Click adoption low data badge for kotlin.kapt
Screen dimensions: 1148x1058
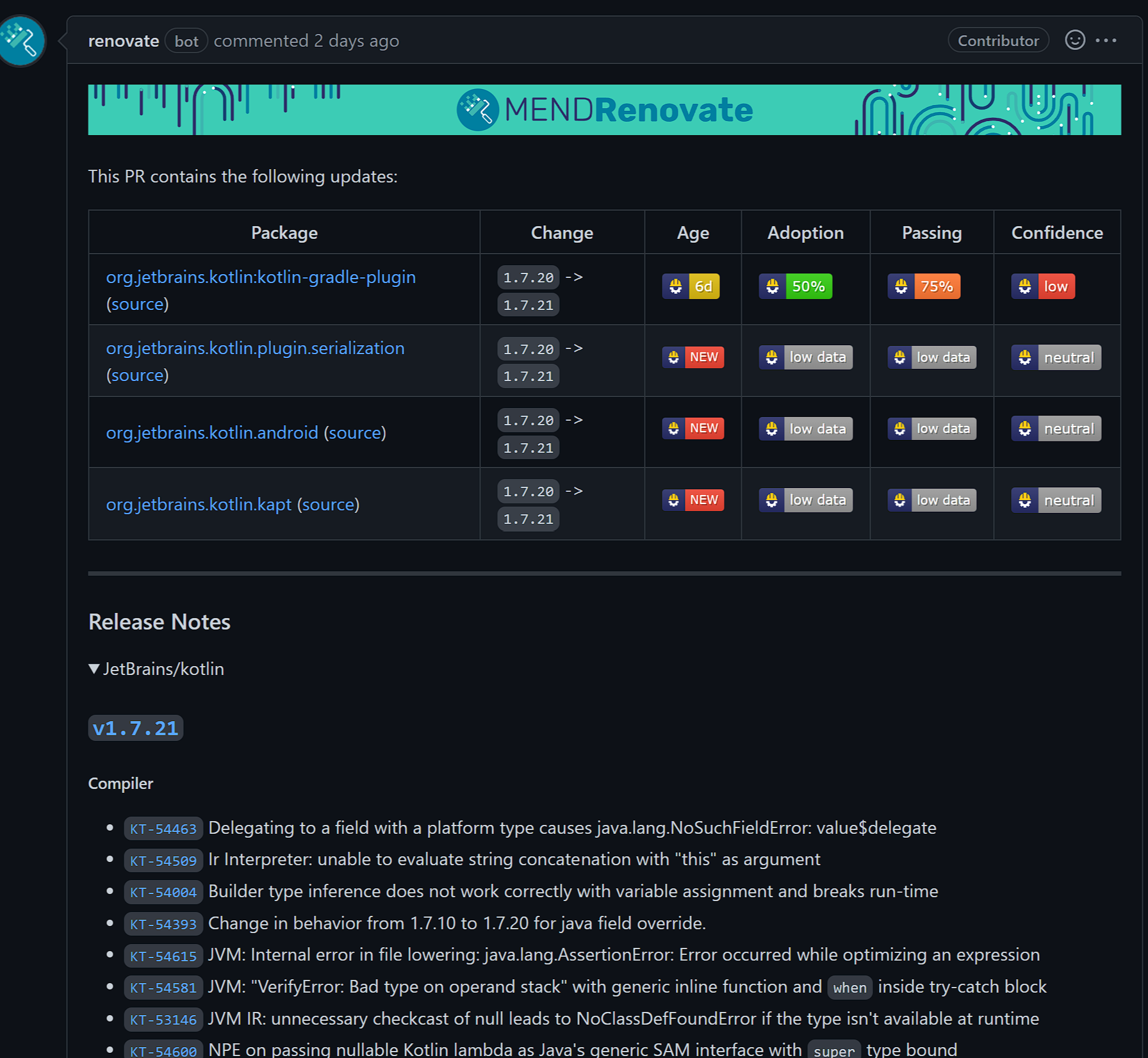click(805, 500)
